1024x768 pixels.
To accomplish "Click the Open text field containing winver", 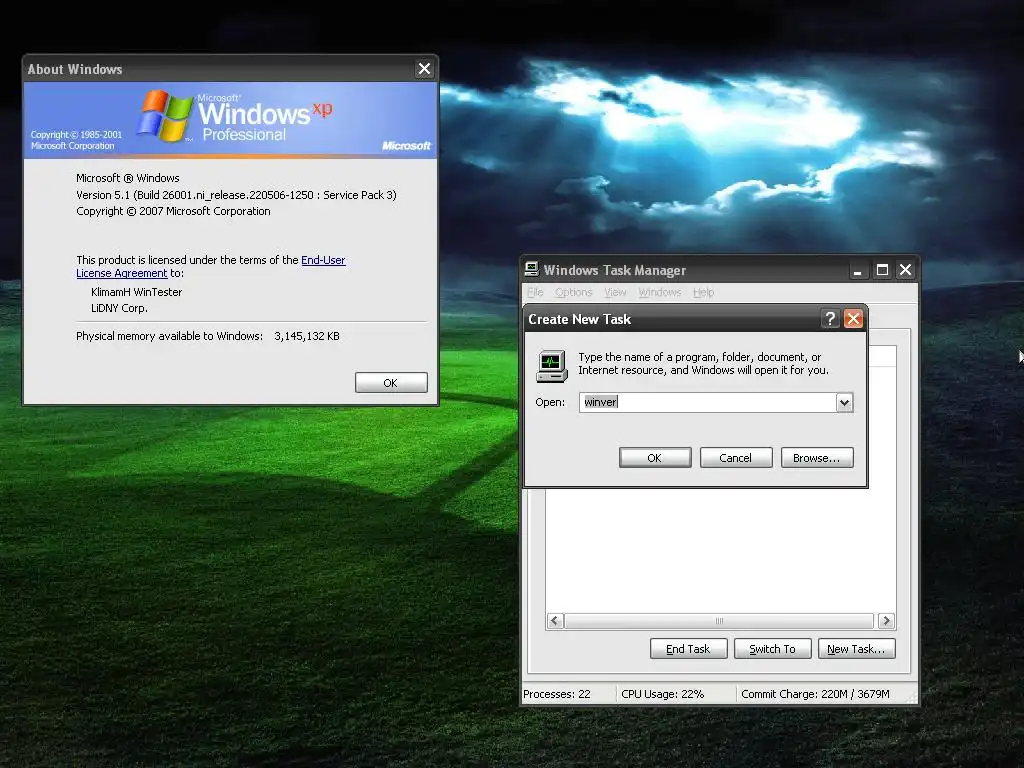I will point(708,402).
